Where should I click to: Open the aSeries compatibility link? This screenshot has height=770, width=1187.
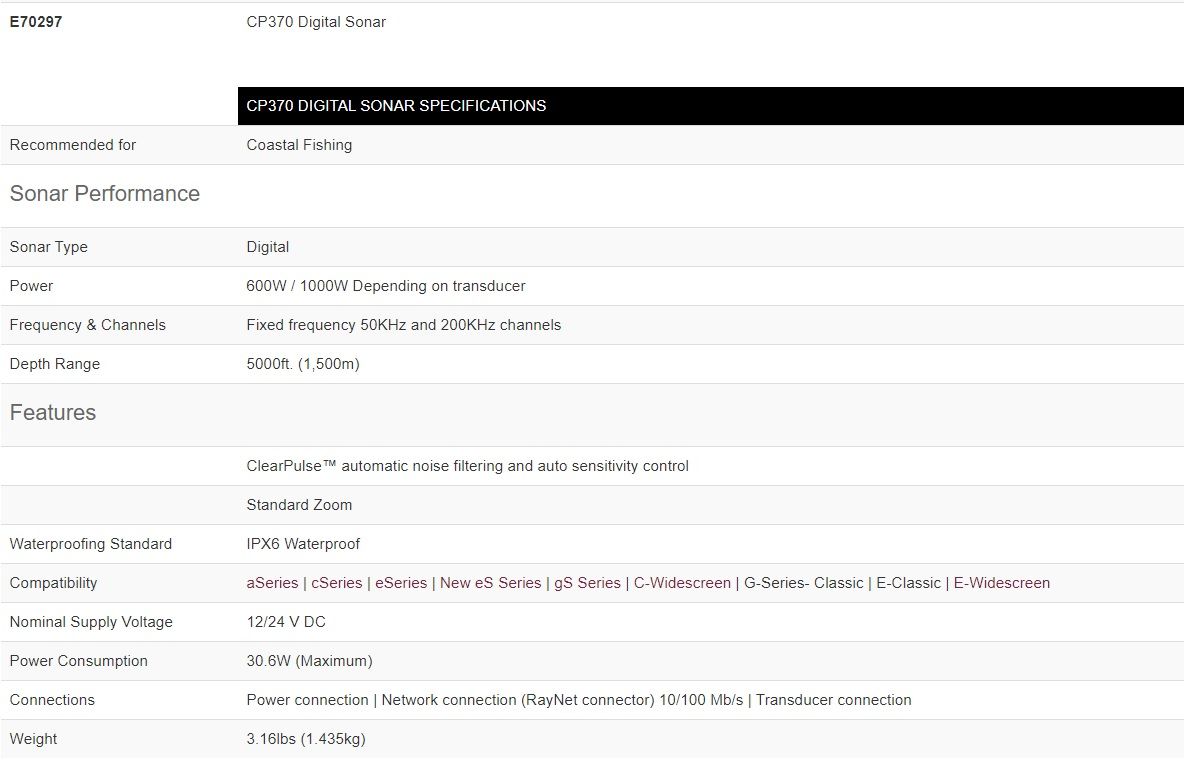272,583
